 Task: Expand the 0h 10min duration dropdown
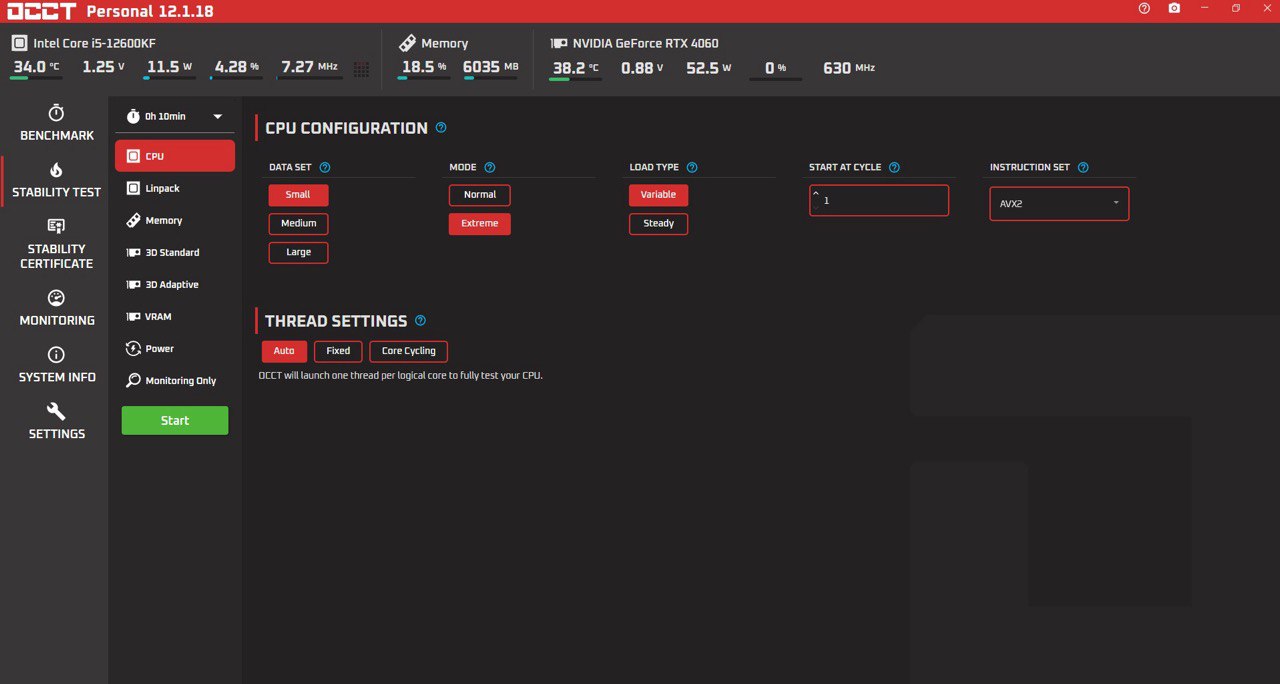coord(218,116)
